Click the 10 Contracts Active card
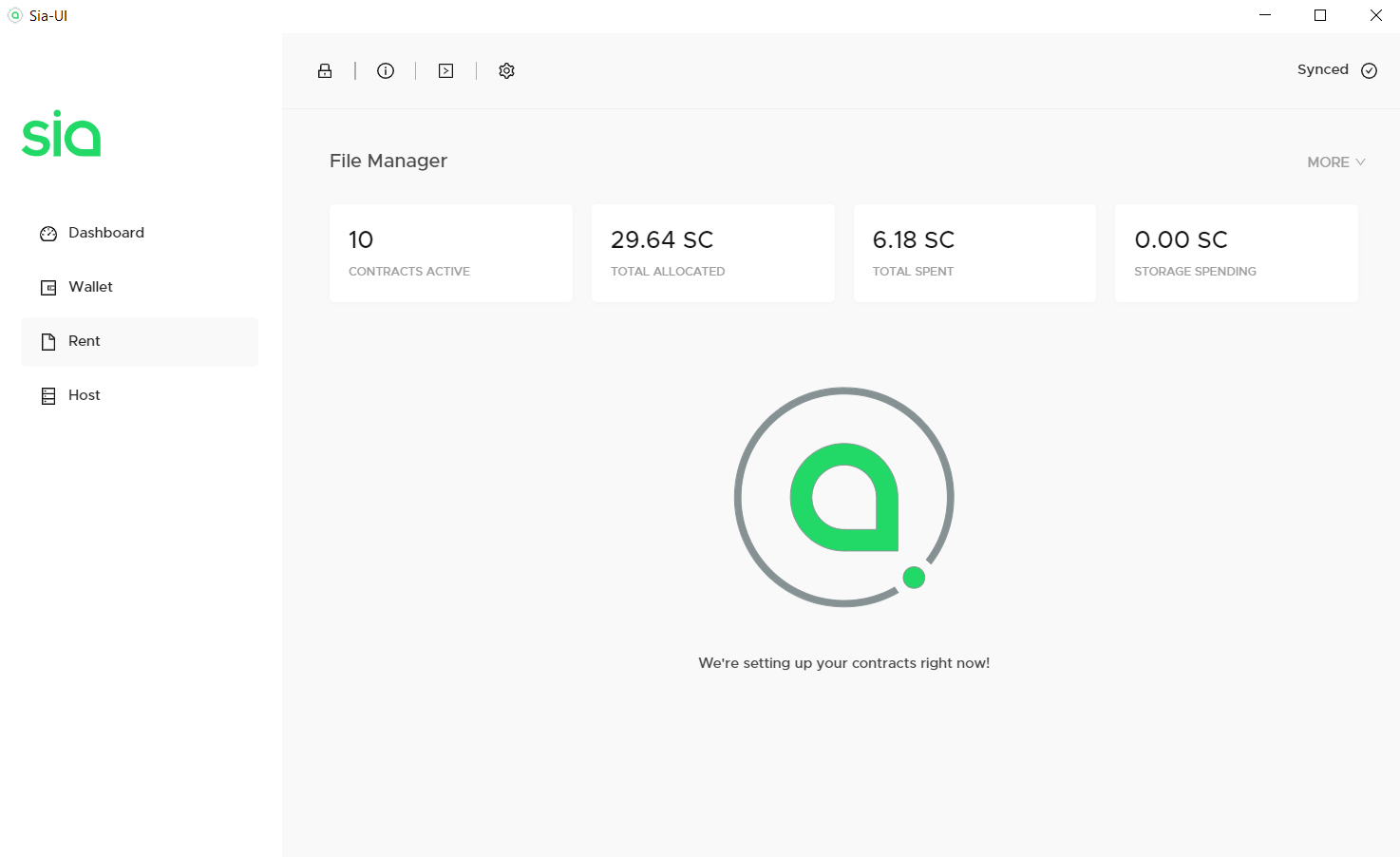The image size is (1400, 857). [451, 254]
